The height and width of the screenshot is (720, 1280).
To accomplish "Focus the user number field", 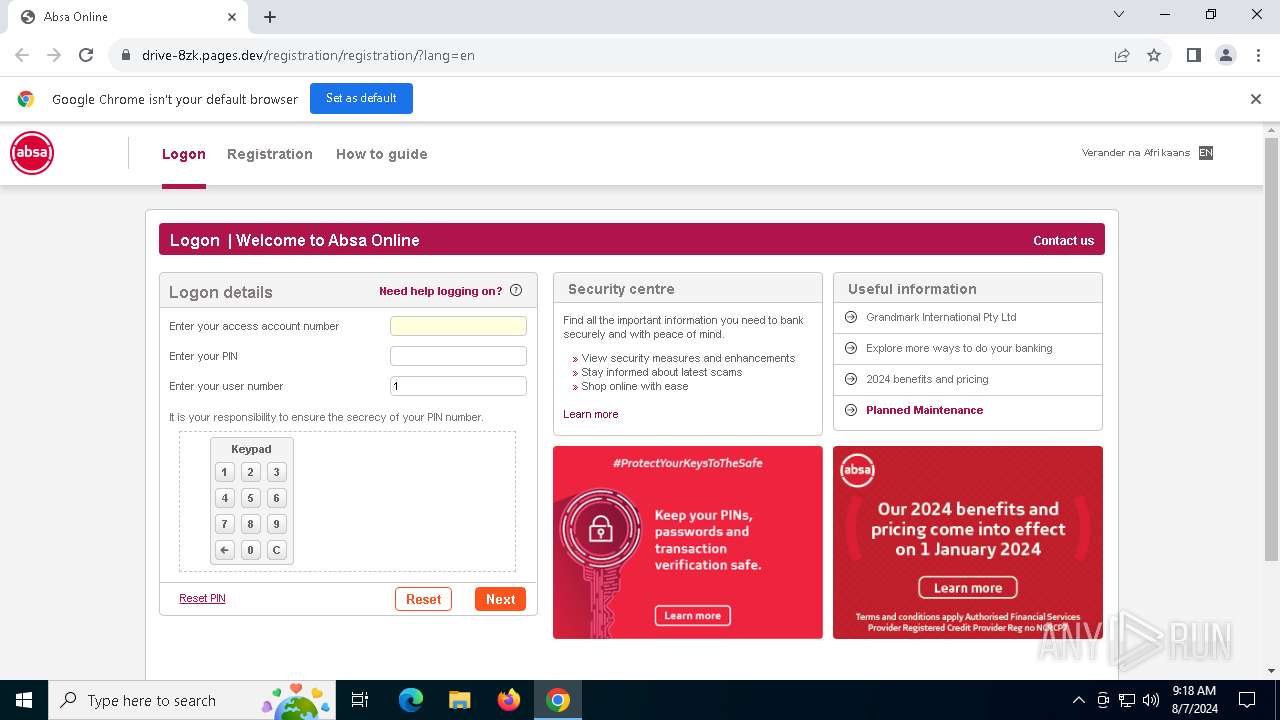I will tap(458, 386).
